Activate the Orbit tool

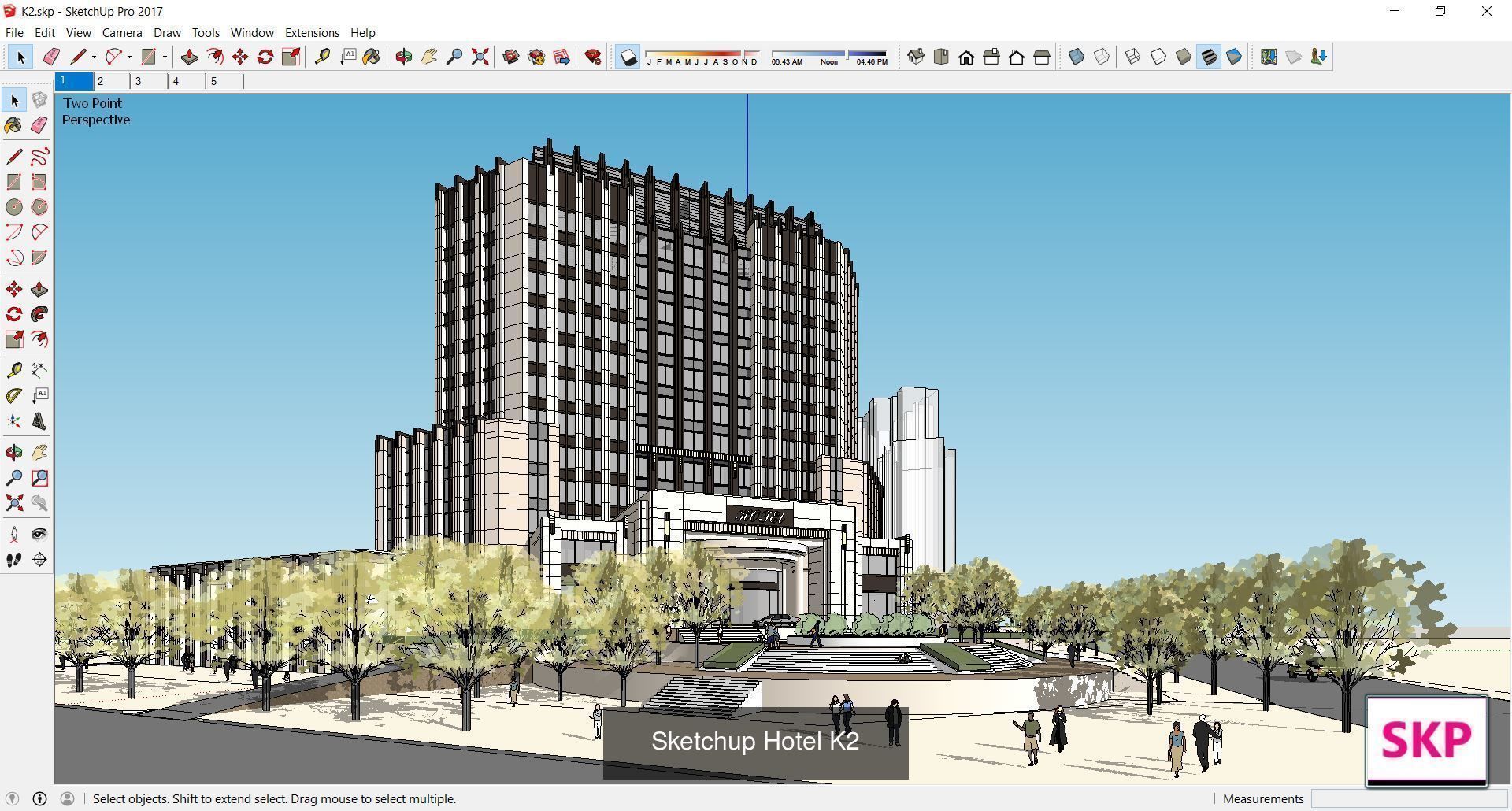pos(405,57)
